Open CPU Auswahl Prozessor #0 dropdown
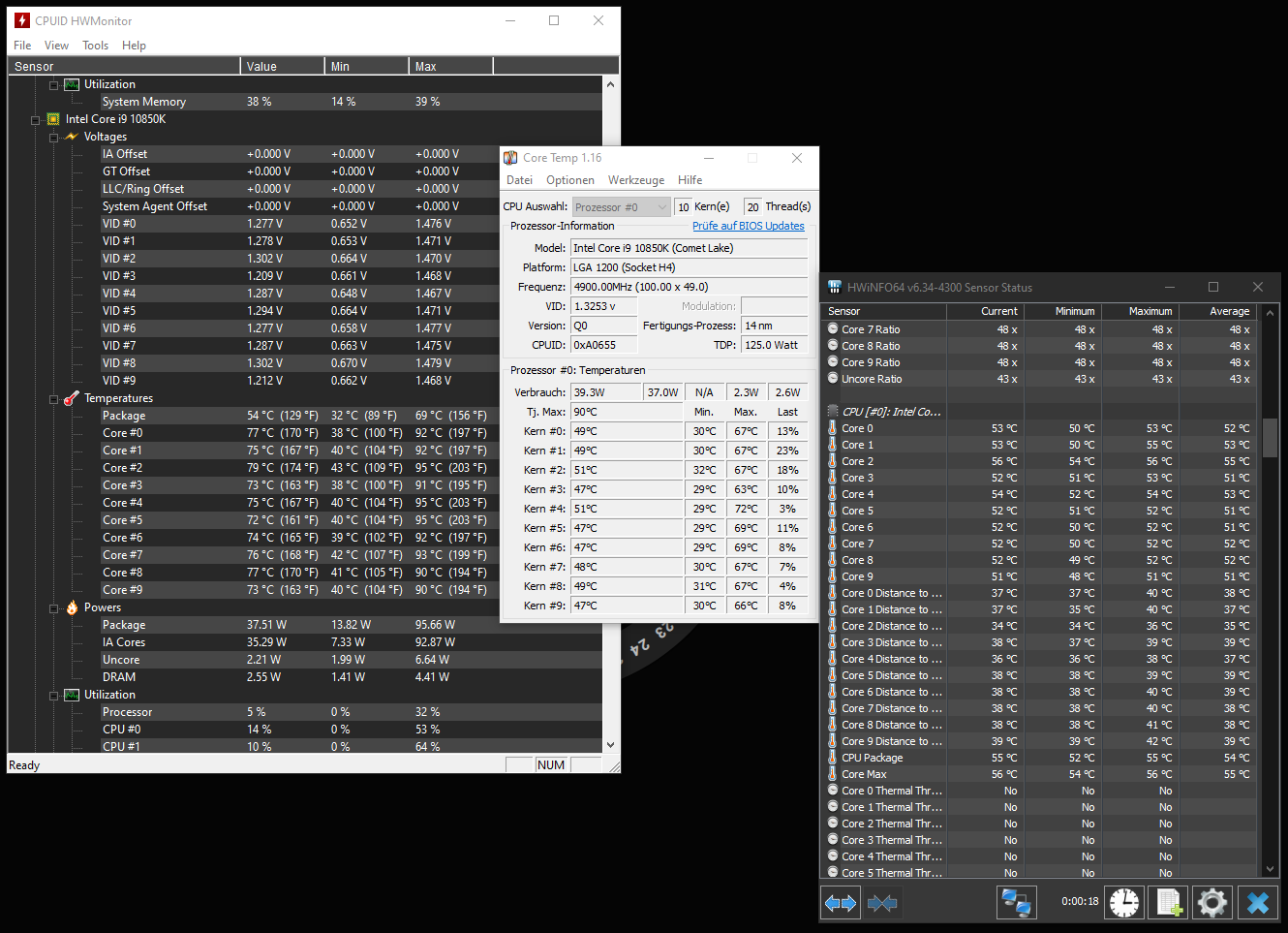The height and width of the screenshot is (933, 1288). (x=621, y=207)
